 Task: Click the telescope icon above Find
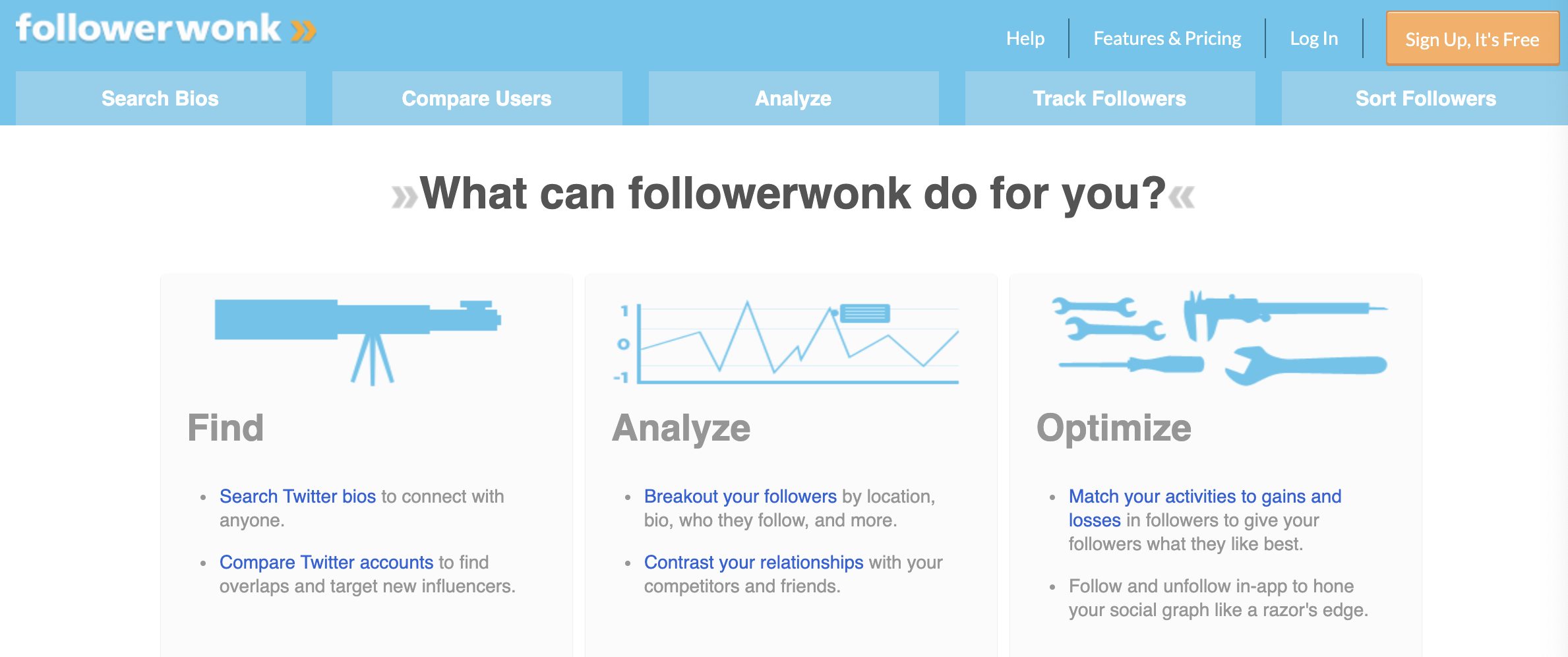coord(357,342)
